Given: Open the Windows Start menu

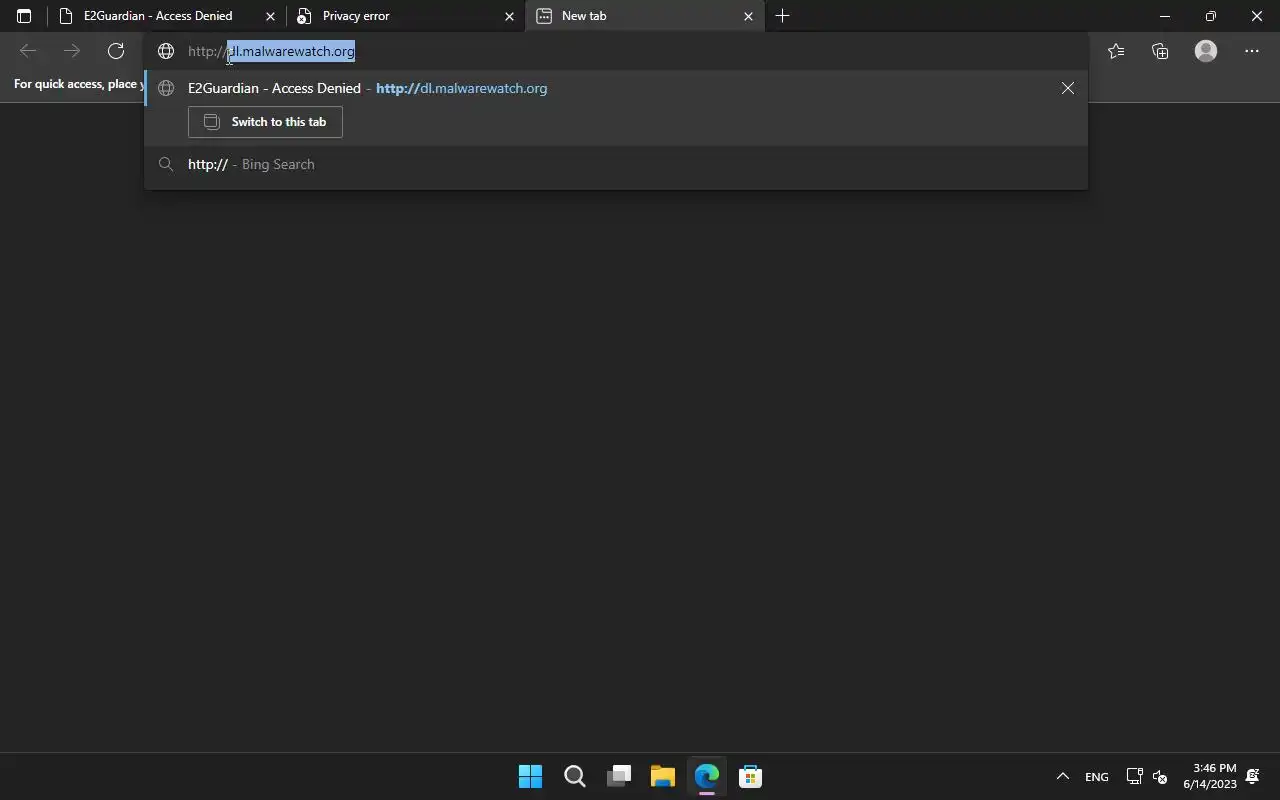Looking at the screenshot, I should pyautogui.click(x=530, y=776).
